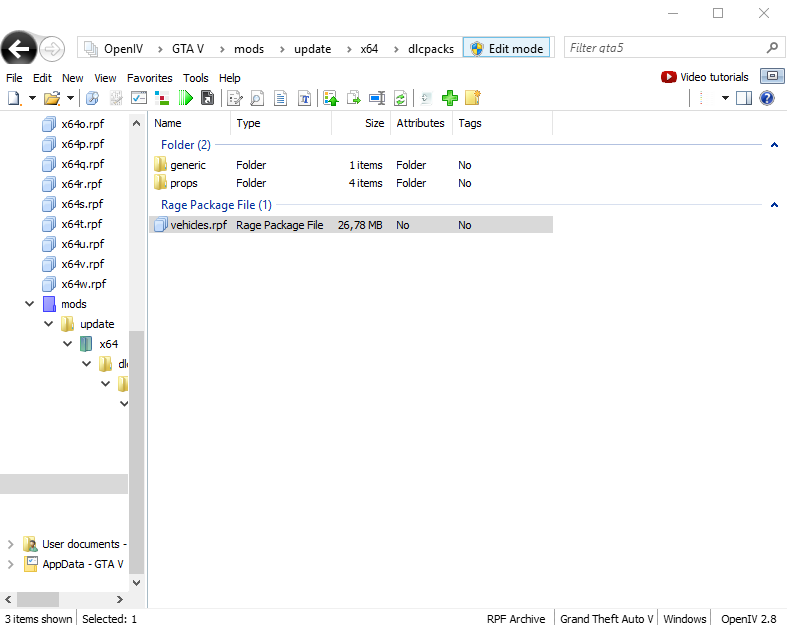Open the Favorites menu

[x=150, y=78]
